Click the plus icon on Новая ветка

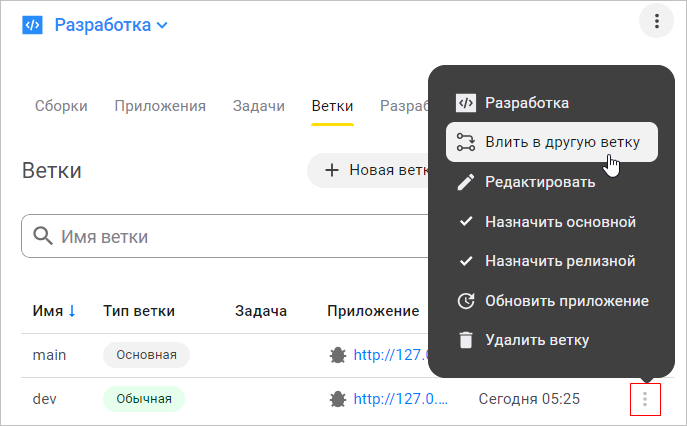tap(332, 170)
